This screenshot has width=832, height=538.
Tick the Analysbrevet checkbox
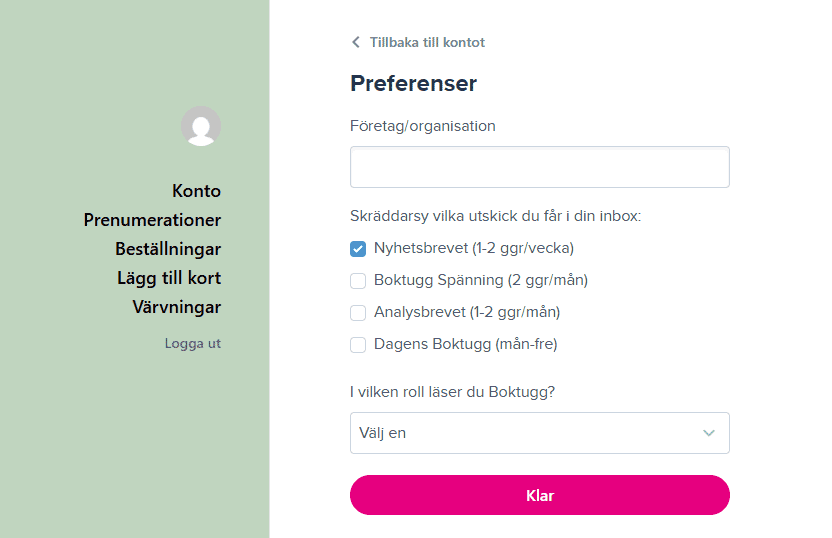click(x=358, y=313)
